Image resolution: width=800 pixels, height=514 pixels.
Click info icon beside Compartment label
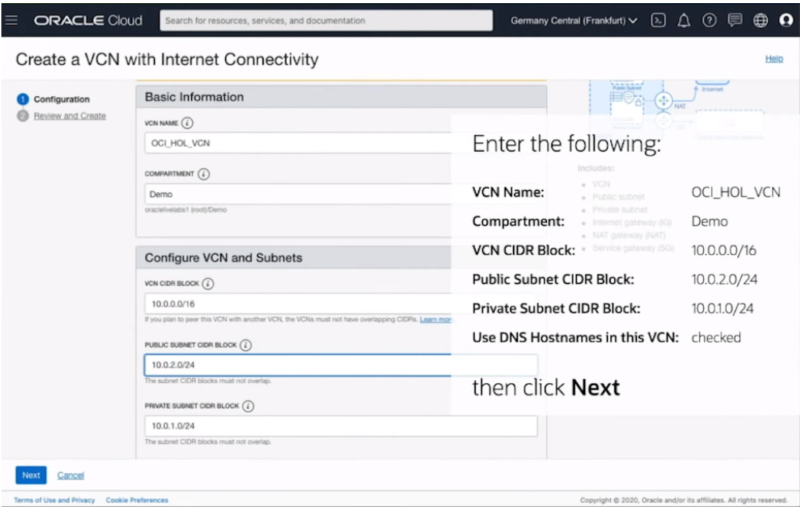[204, 174]
